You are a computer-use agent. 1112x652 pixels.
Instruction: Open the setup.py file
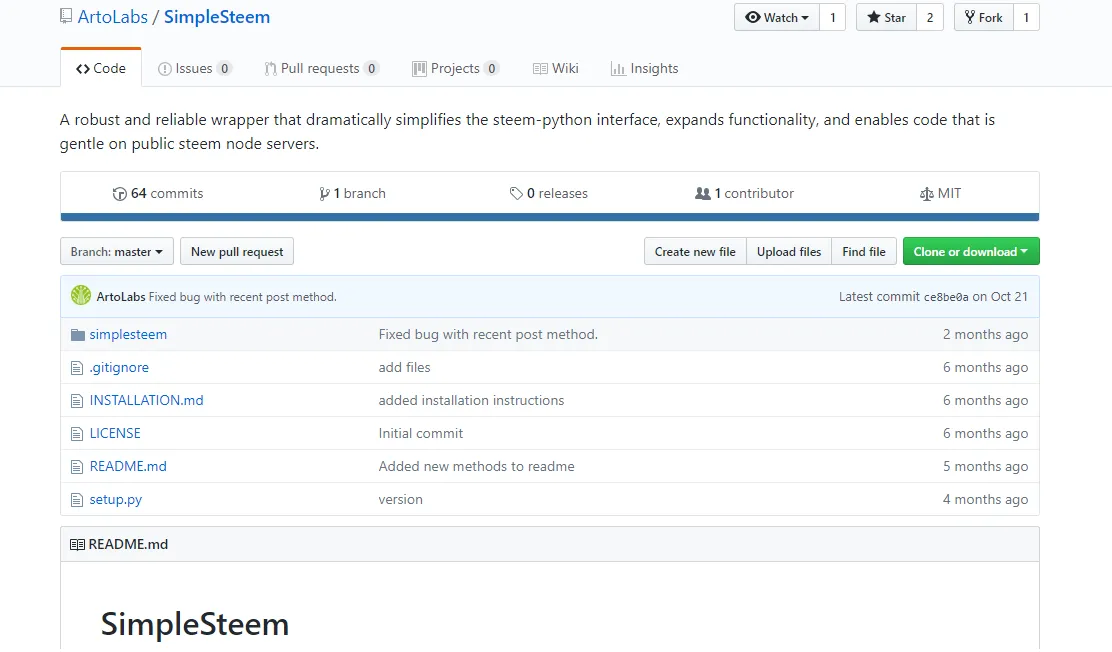[116, 499]
